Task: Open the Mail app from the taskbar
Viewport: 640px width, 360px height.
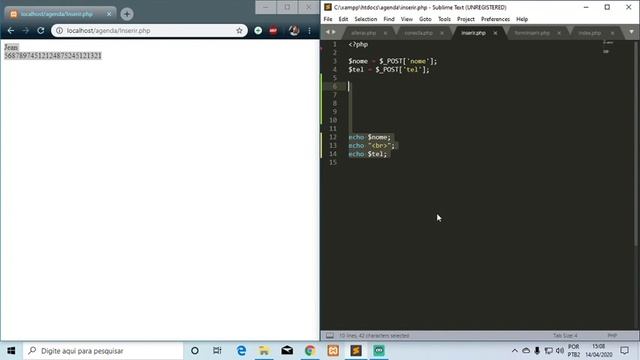Action: [287, 351]
